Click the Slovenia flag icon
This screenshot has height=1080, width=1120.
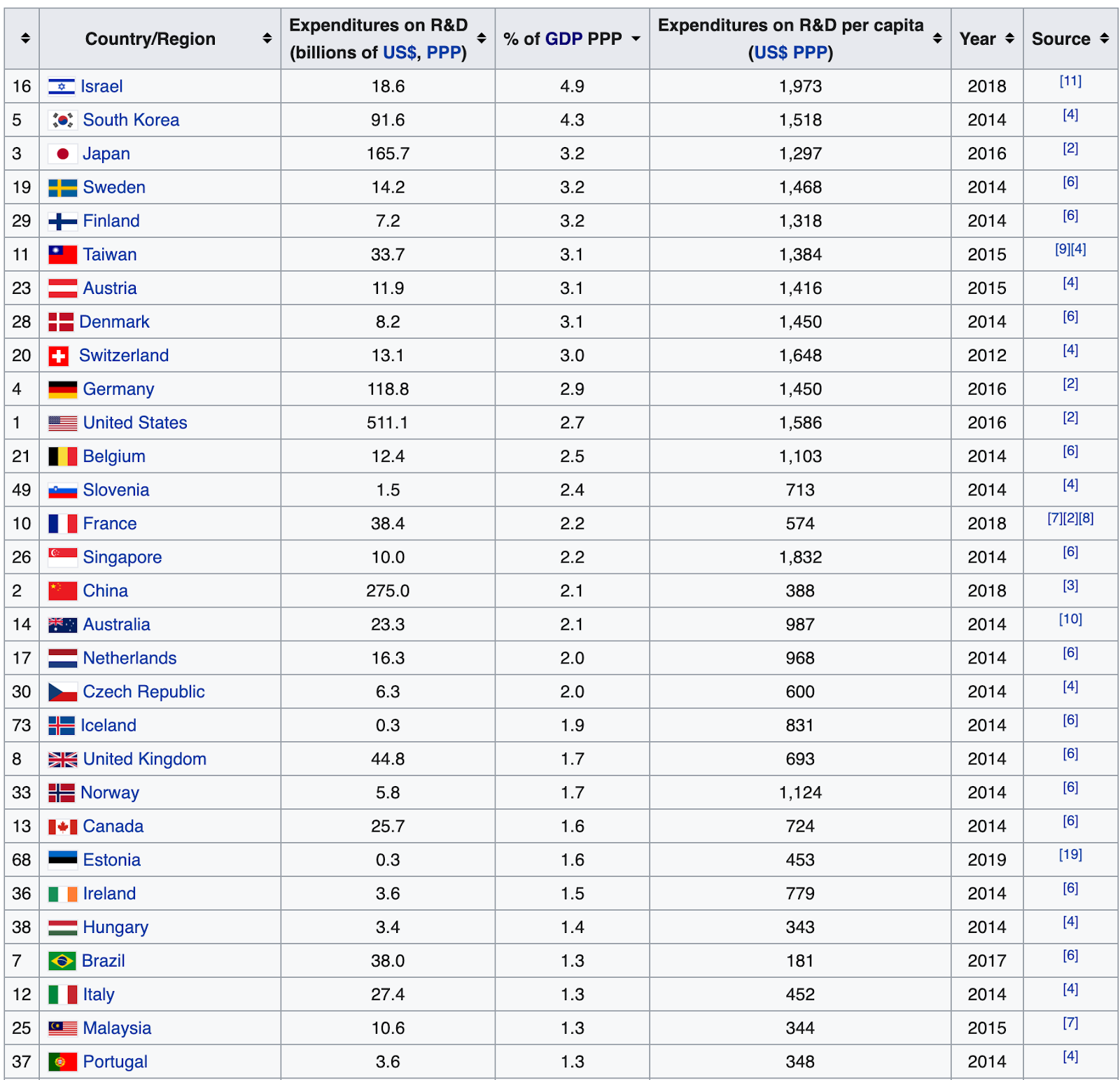coord(62,490)
